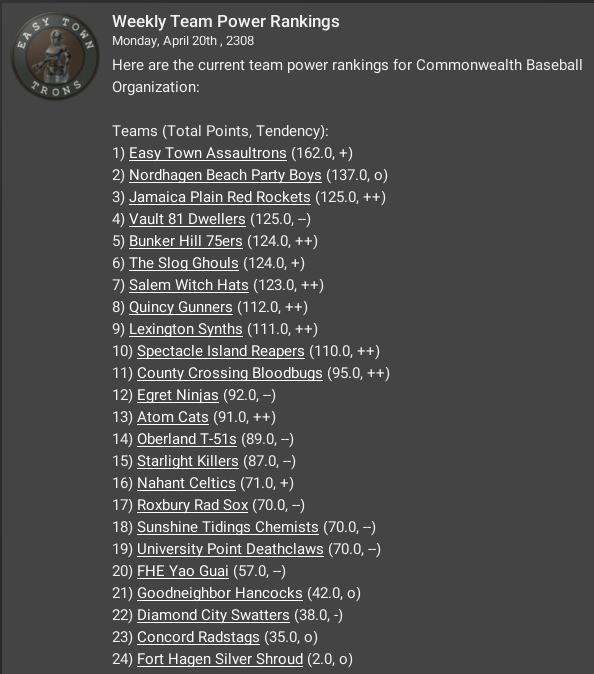
Task: Click the Easy Town Trons team logo
Action: coord(55,56)
